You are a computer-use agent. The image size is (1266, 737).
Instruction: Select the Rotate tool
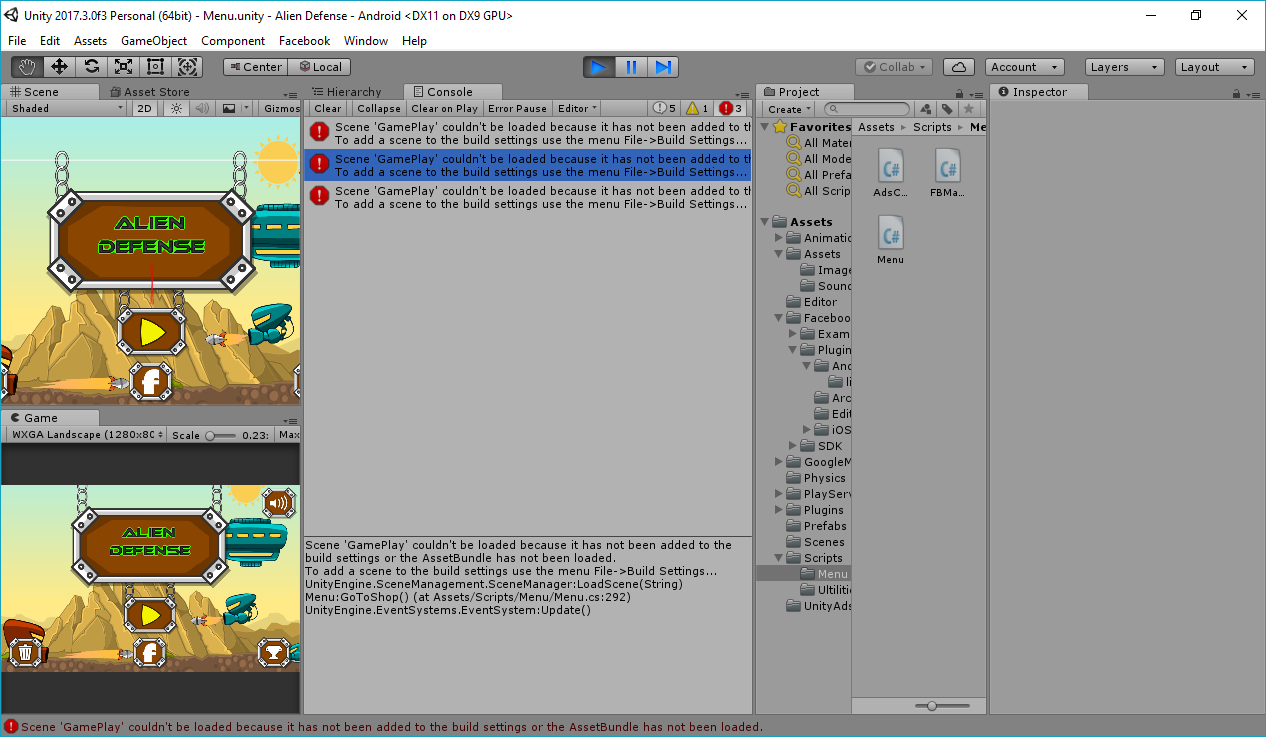(91, 67)
